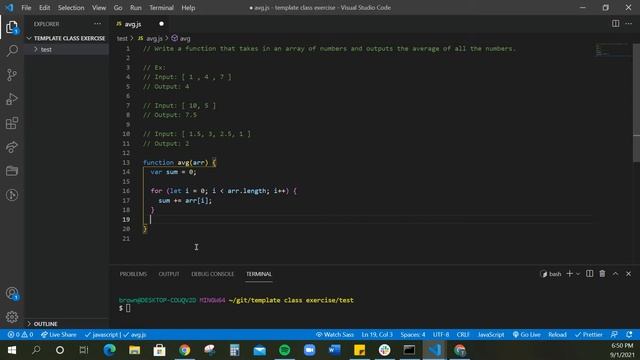
Task: Open the Go menu
Action: tap(118, 8)
